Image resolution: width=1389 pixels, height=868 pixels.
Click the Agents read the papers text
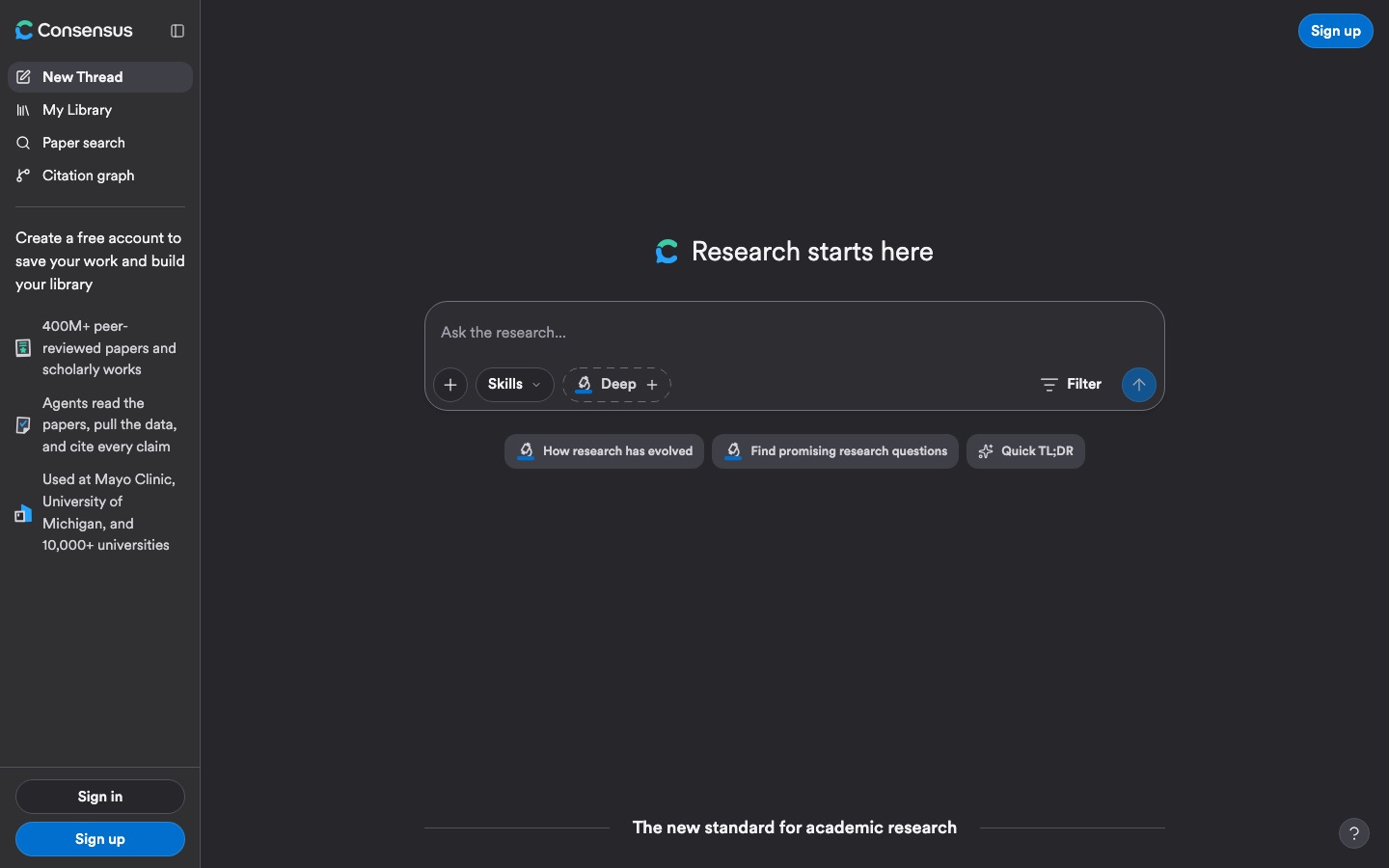click(x=110, y=425)
